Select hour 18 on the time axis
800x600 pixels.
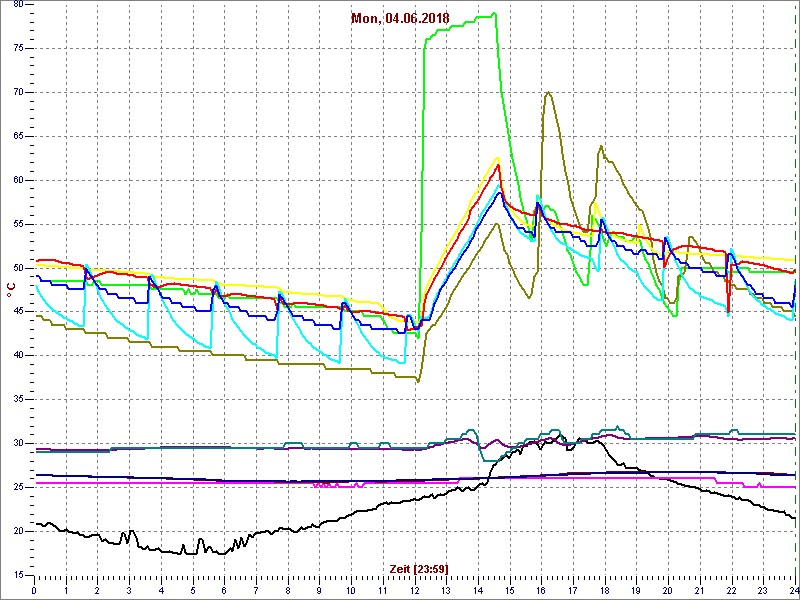[605, 591]
